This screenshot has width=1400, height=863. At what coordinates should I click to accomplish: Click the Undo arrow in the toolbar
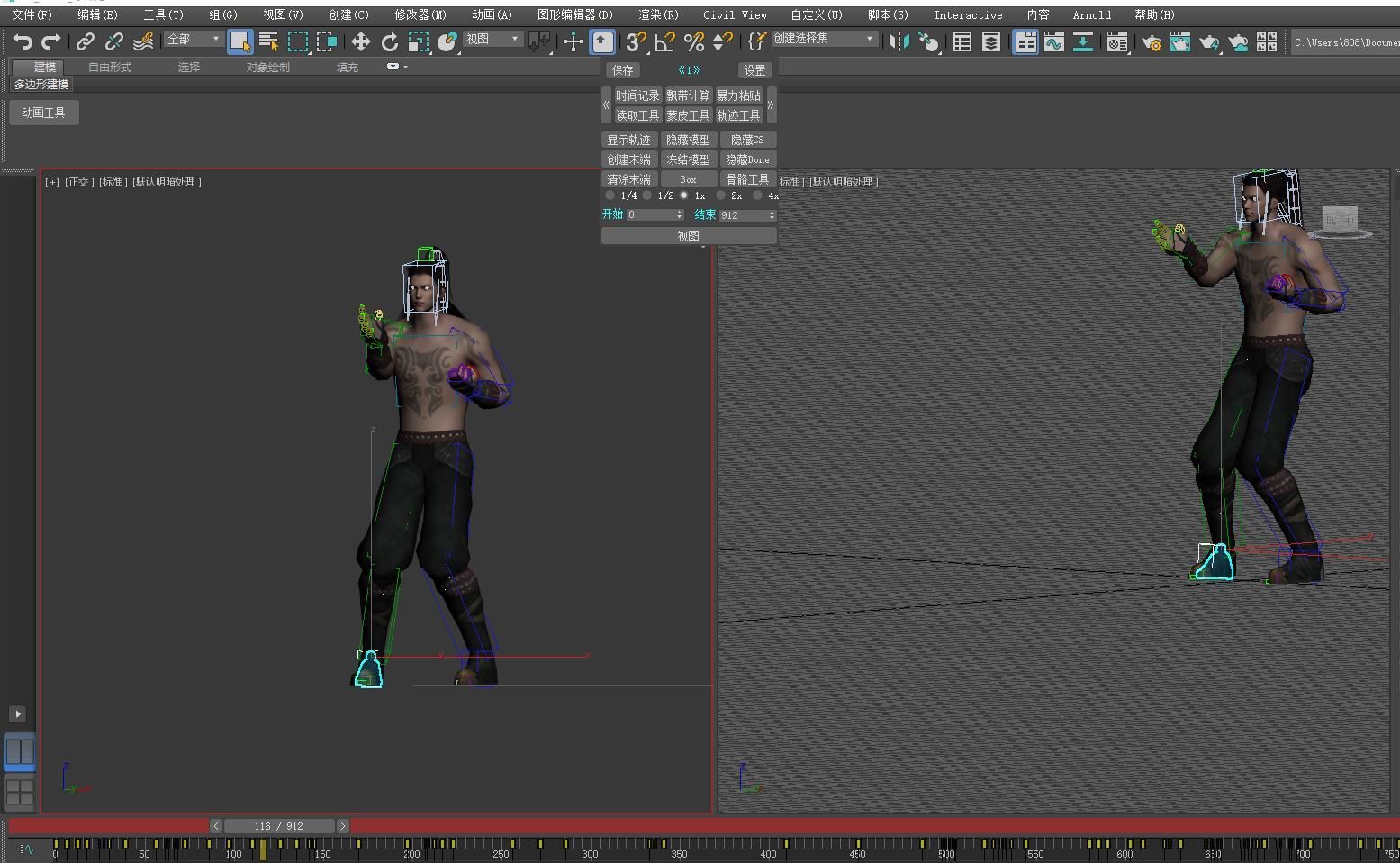click(x=23, y=41)
